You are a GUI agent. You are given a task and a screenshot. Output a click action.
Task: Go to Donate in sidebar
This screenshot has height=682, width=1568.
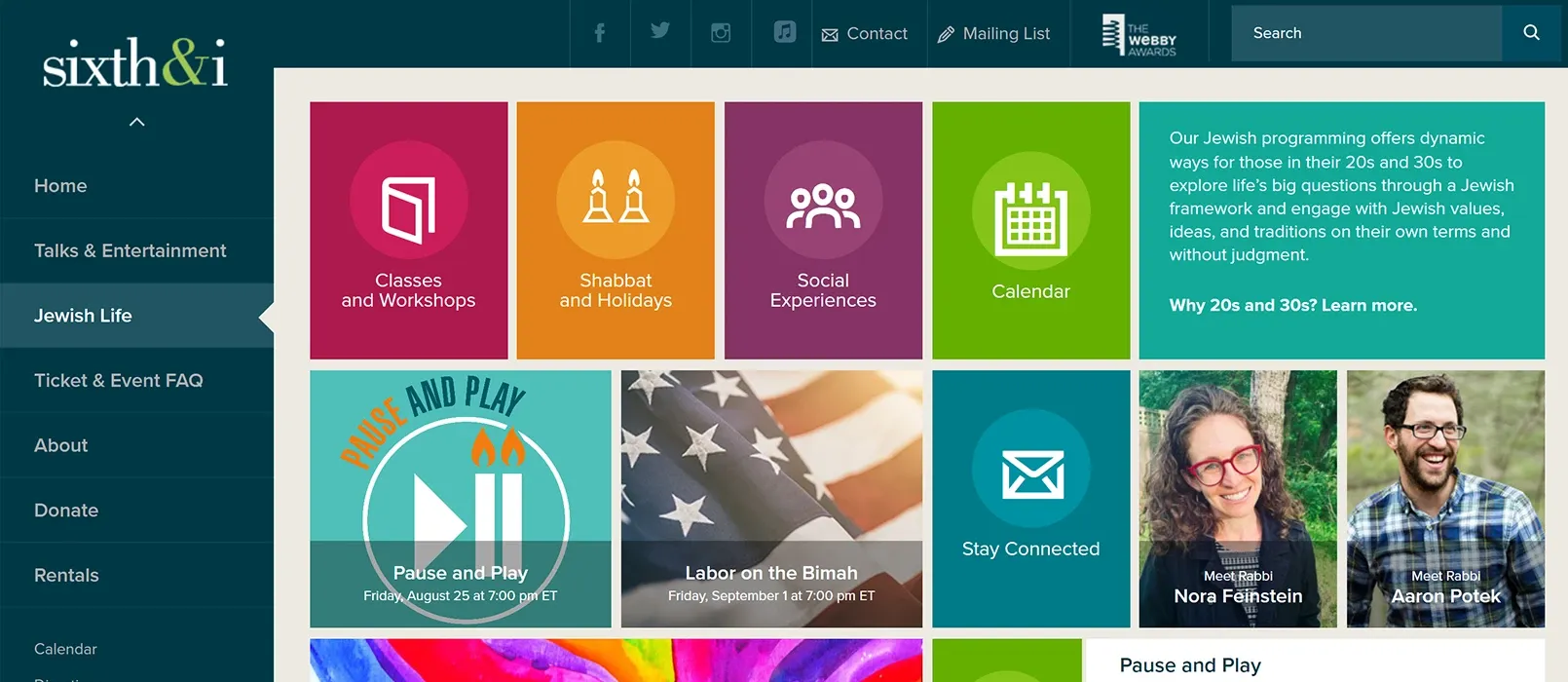pyautogui.click(x=136, y=511)
